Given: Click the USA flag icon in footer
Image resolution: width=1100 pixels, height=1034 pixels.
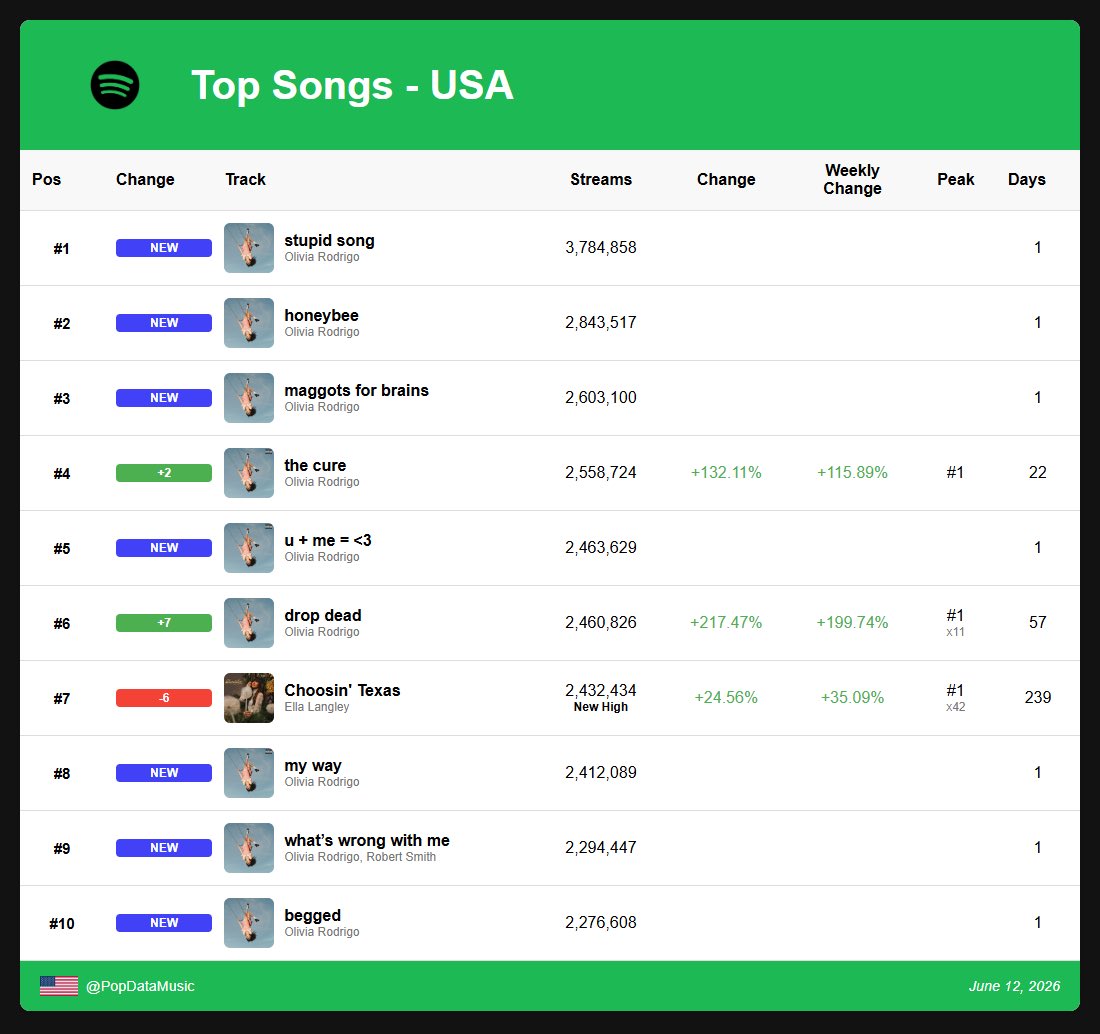Looking at the screenshot, I should pos(59,986).
